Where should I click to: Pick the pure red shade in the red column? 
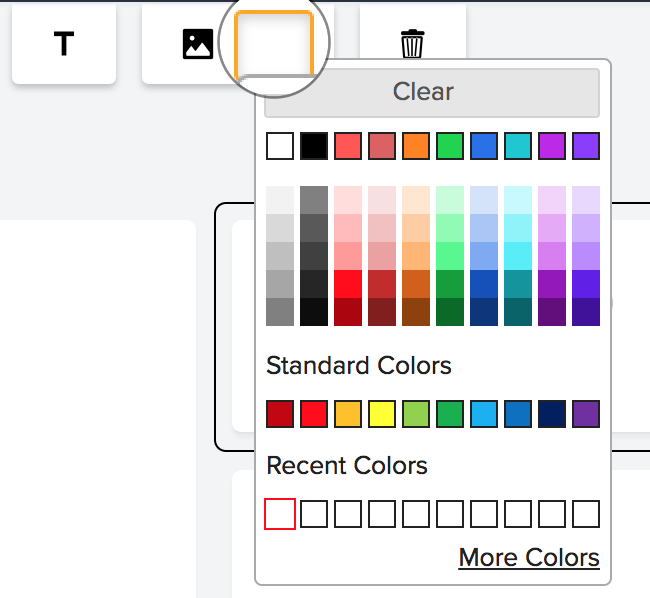tap(348, 284)
